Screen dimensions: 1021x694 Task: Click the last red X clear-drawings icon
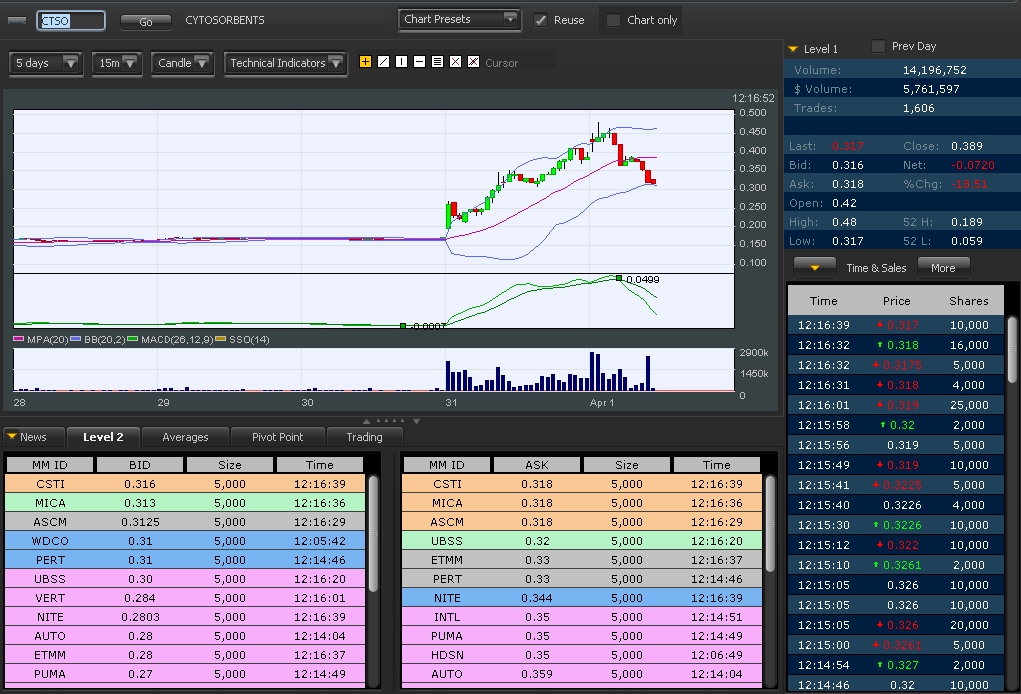pyautogui.click(x=473, y=62)
